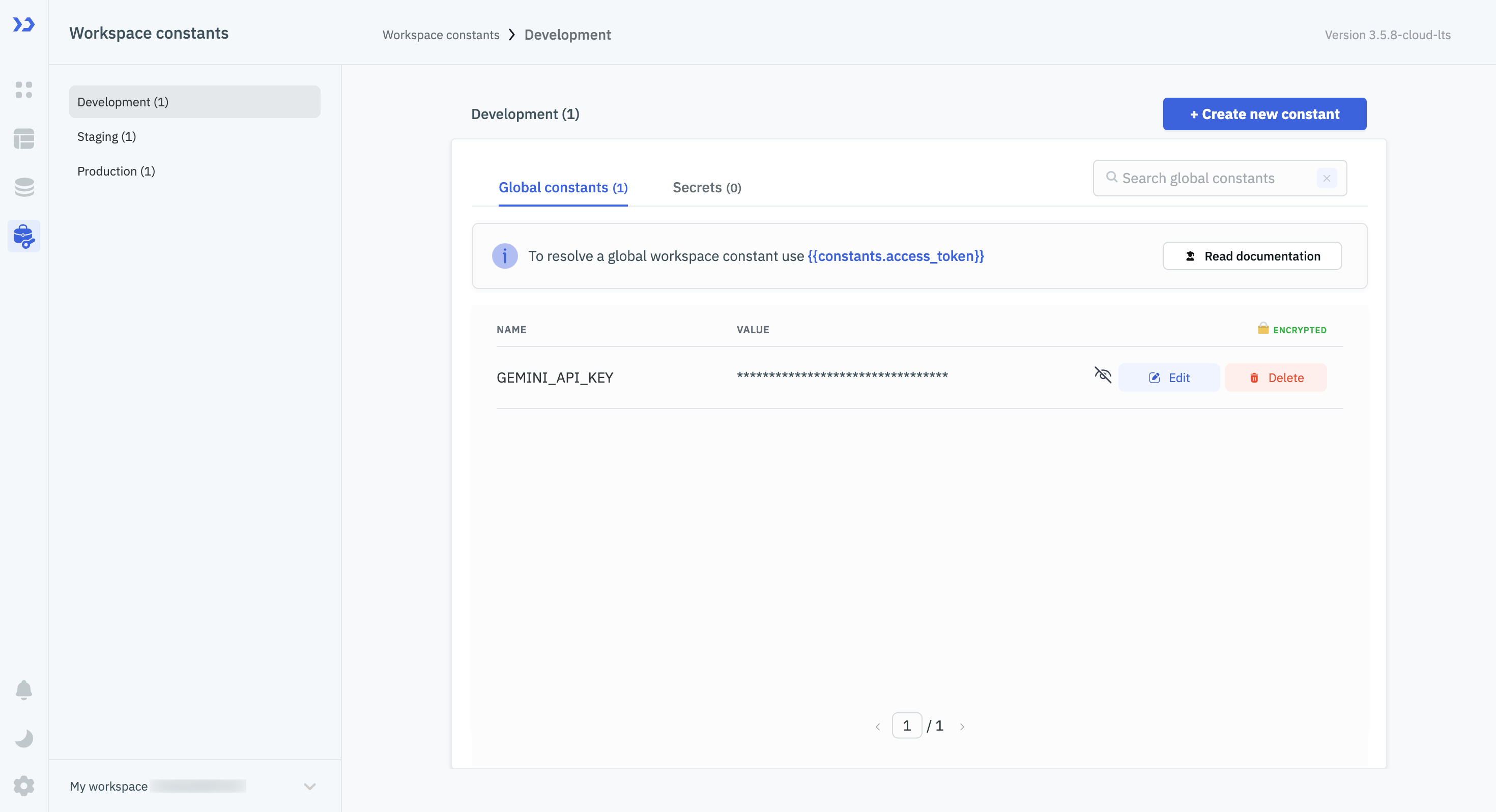Open the Data sources icon
The height and width of the screenshot is (812, 1496).
[24, 187]
